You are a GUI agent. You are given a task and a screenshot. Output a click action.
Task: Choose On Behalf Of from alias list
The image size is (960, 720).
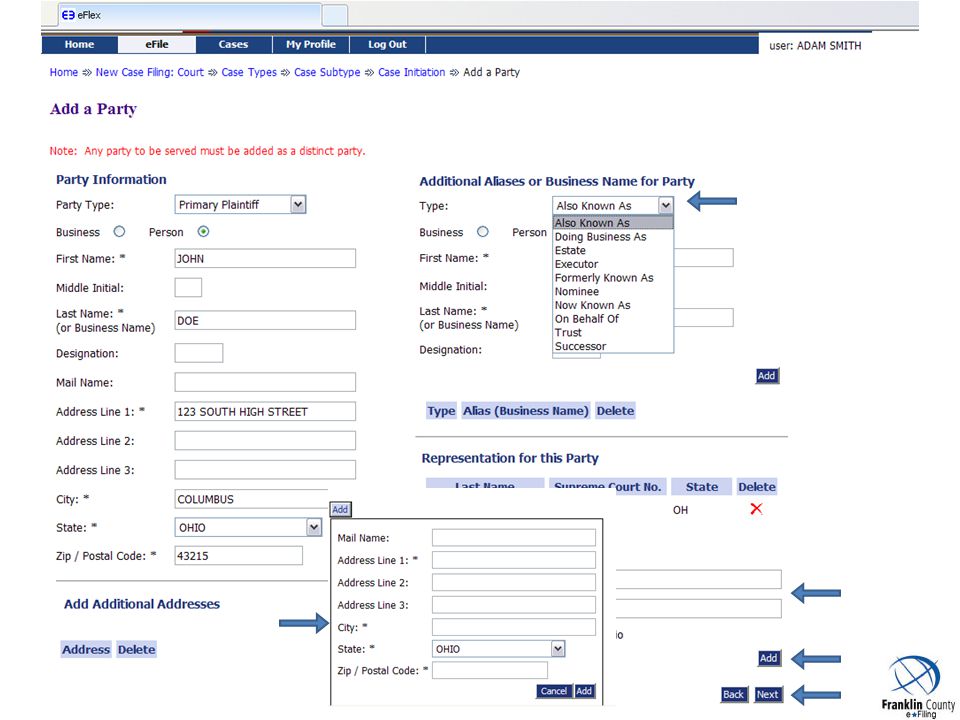click(613, 318)
